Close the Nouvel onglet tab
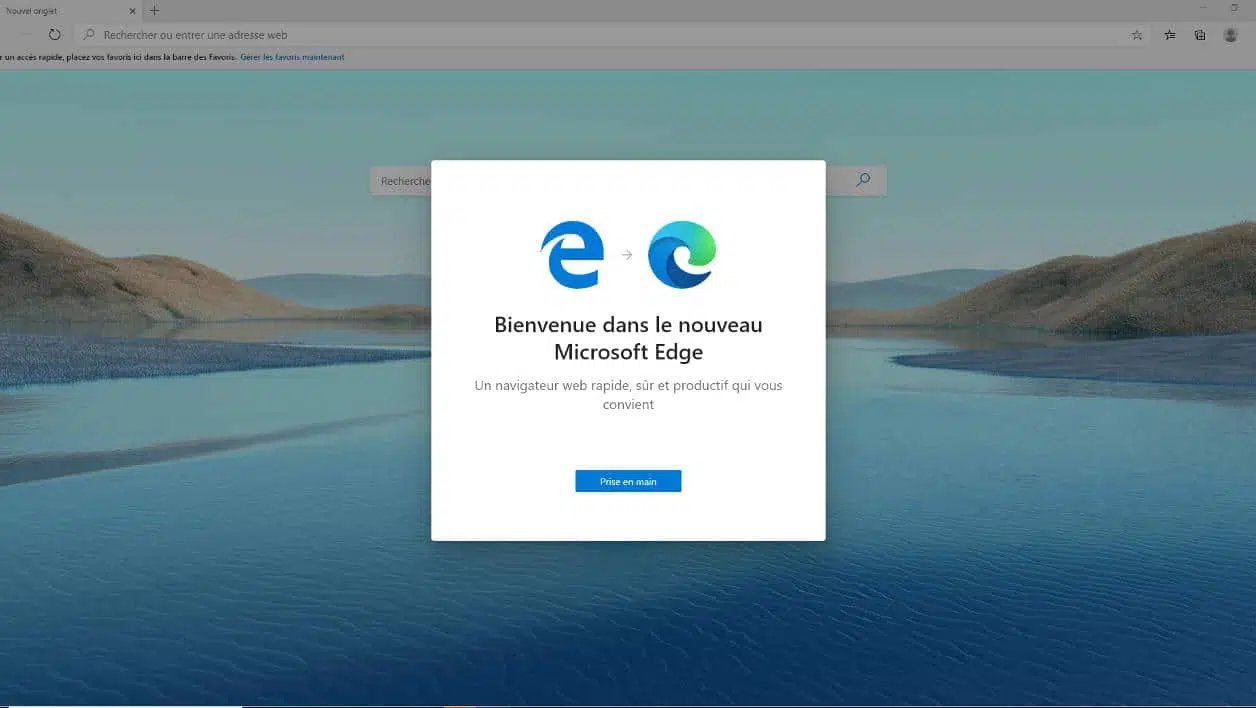The height and width of the screenshot is (708, 1256). coord(132,11)
